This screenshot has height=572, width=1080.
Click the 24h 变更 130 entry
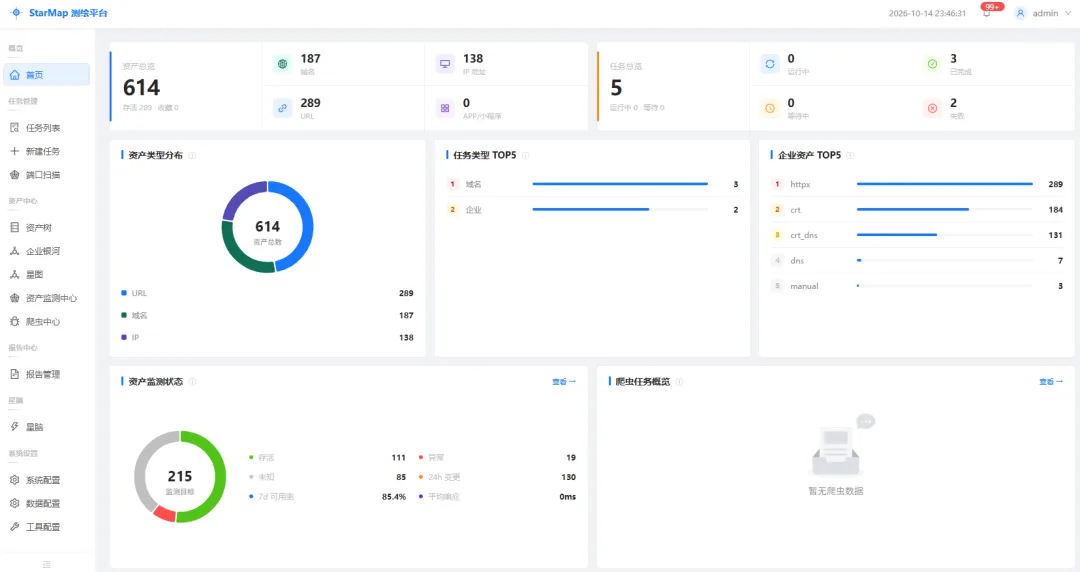pyautogui.click(x=497, y=477)
